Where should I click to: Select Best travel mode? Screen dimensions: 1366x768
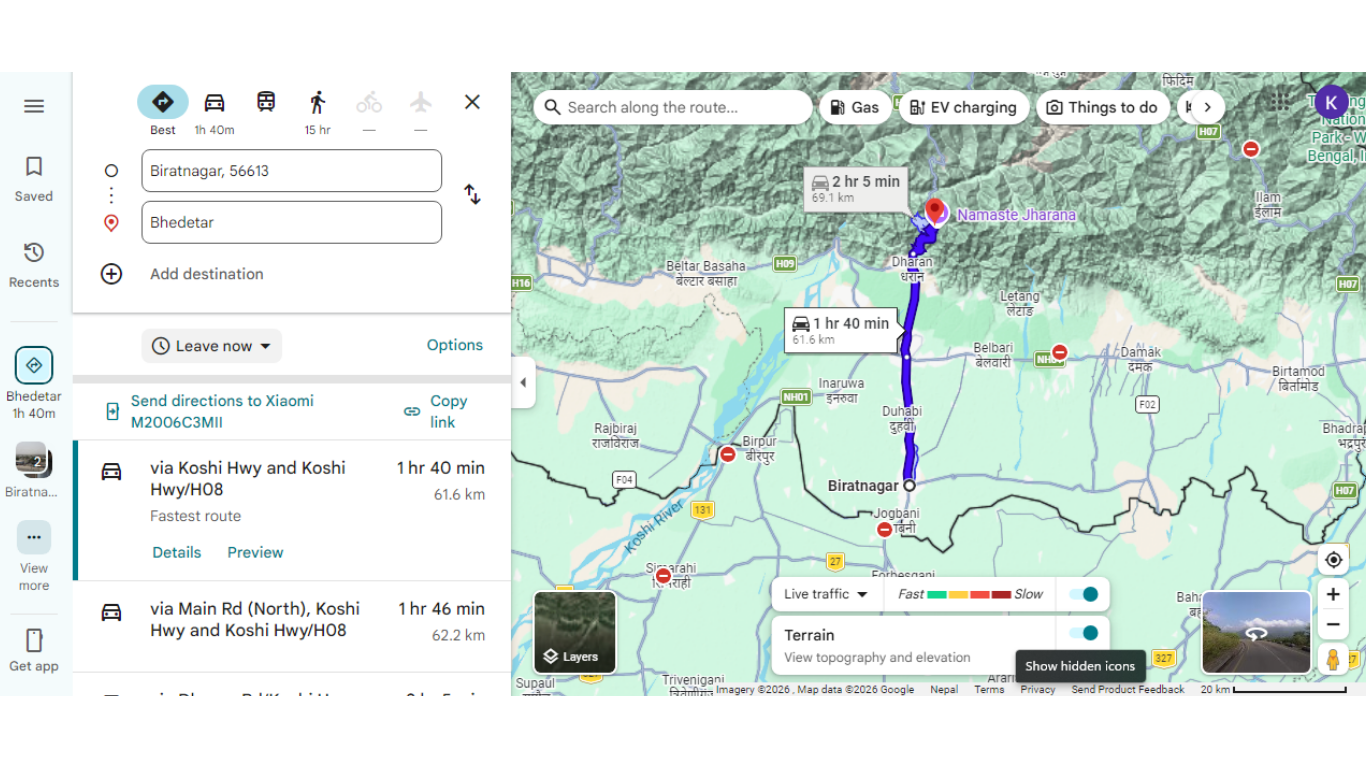point(163,110)
